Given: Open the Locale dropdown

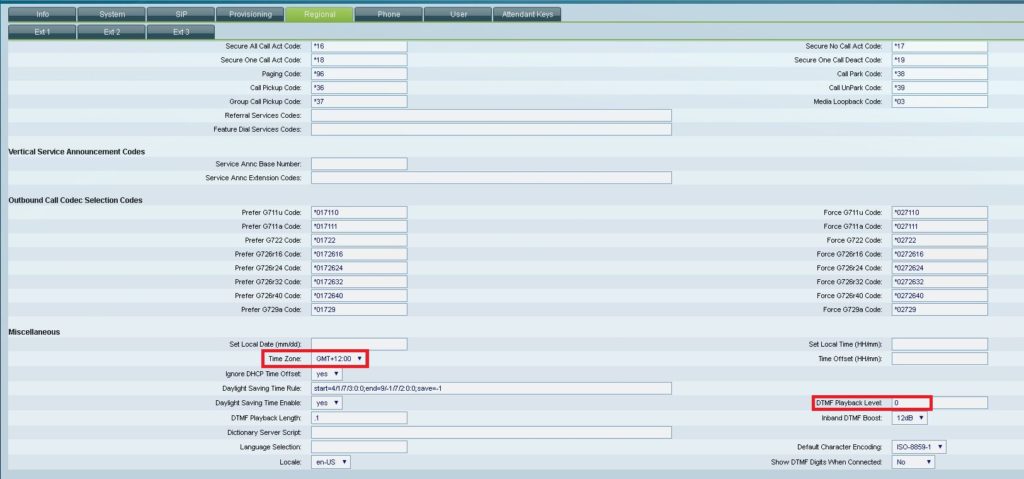Looking at the screenshot, I should click(331, 462).
